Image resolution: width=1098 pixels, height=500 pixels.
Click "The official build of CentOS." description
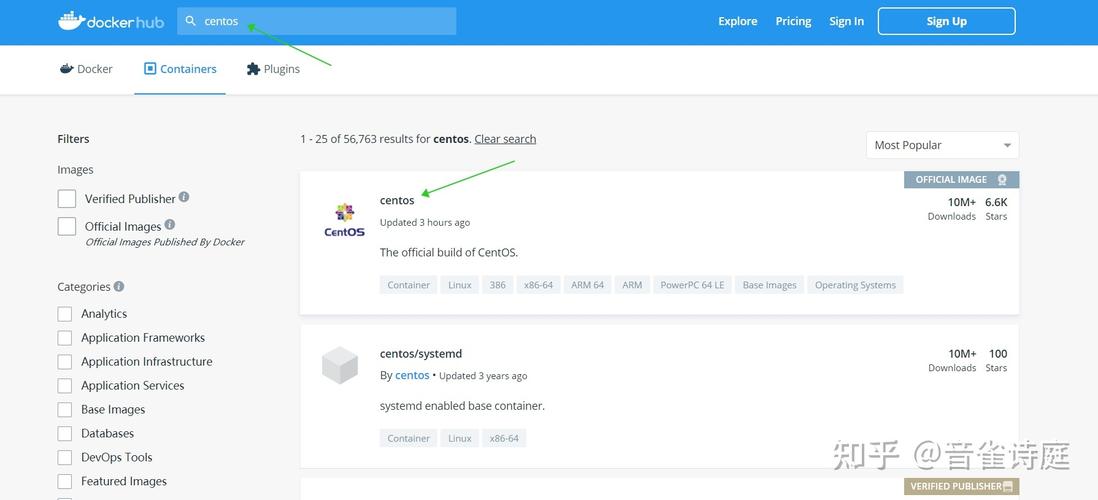(x=449, y=253)
